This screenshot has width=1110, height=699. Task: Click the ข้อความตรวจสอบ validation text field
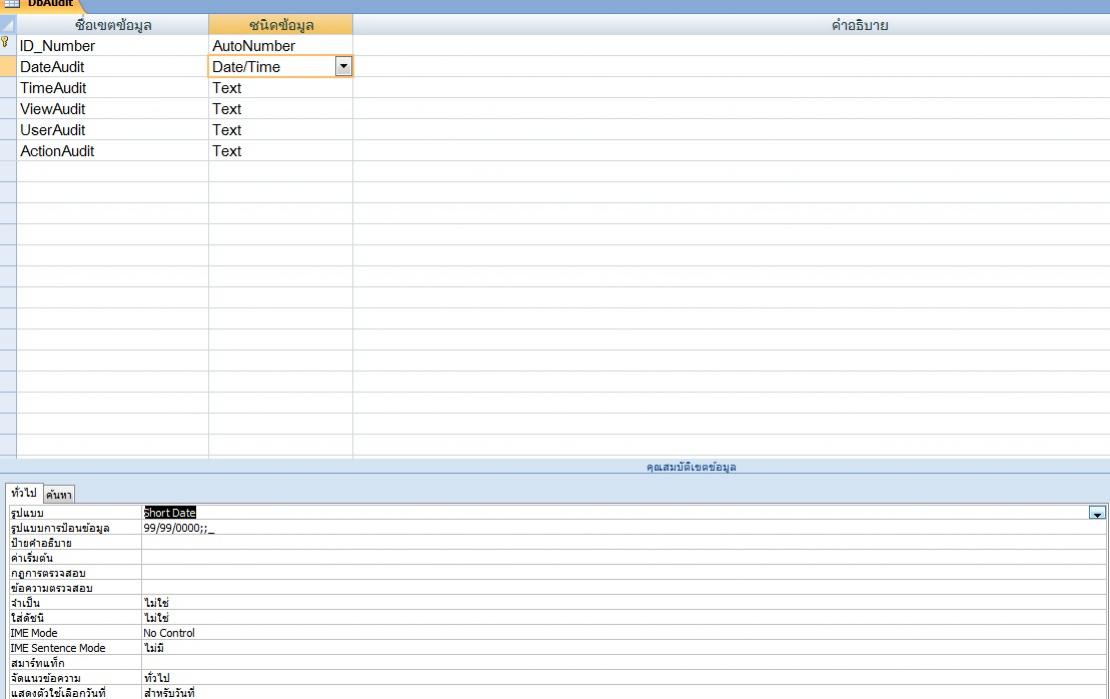[x=624, y=588]
